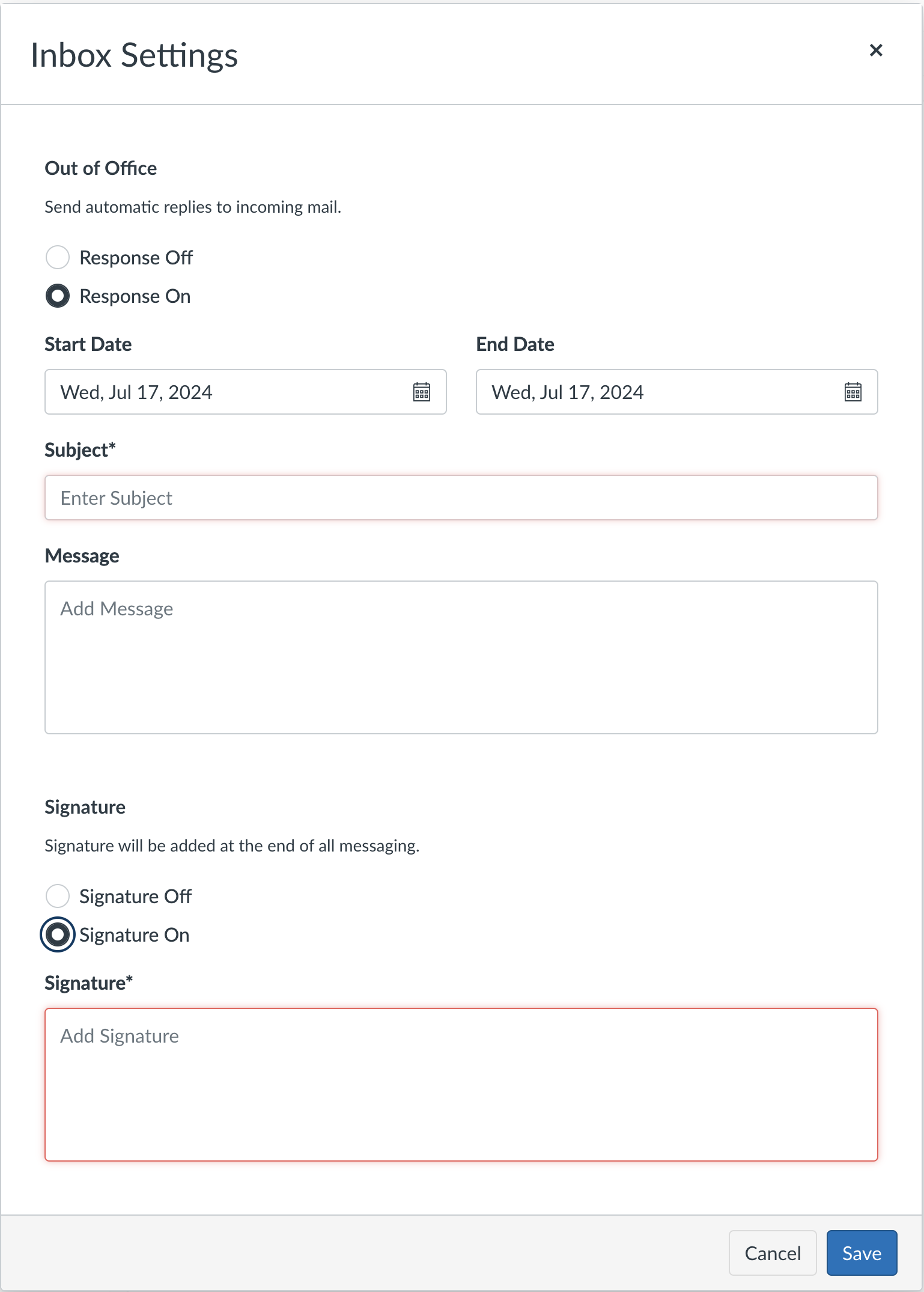Image resolution: width=924 pixels, height=1292 pixels.
Task: Select the Response Off radio button
Action: pyautogui.click(x=58, y=257)
